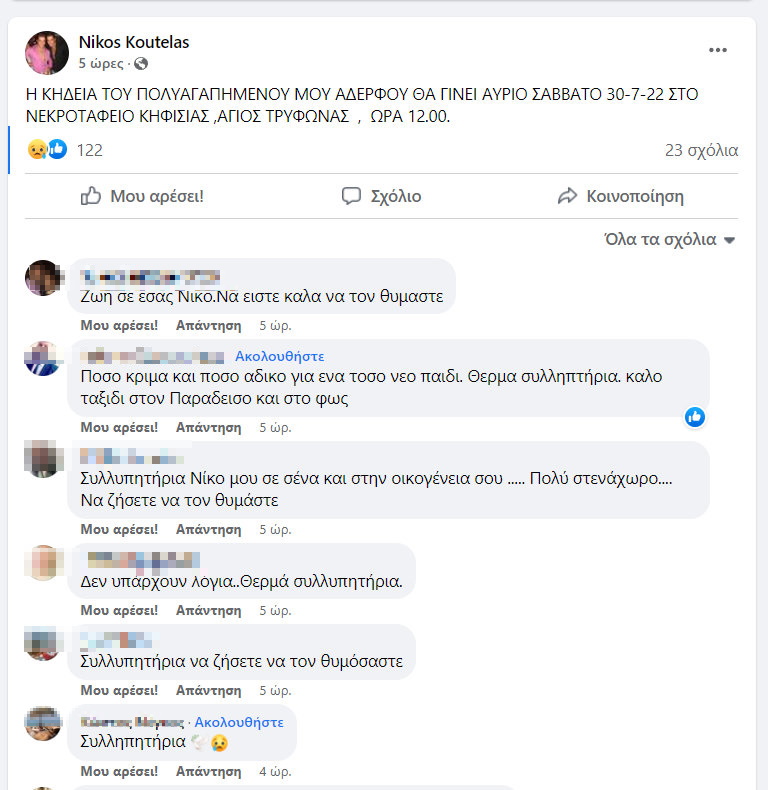The height and width of the screenshot is (790, 768).
Task: Click the sad reaction emoji next to 122
Action: click(x=38, y=150)
